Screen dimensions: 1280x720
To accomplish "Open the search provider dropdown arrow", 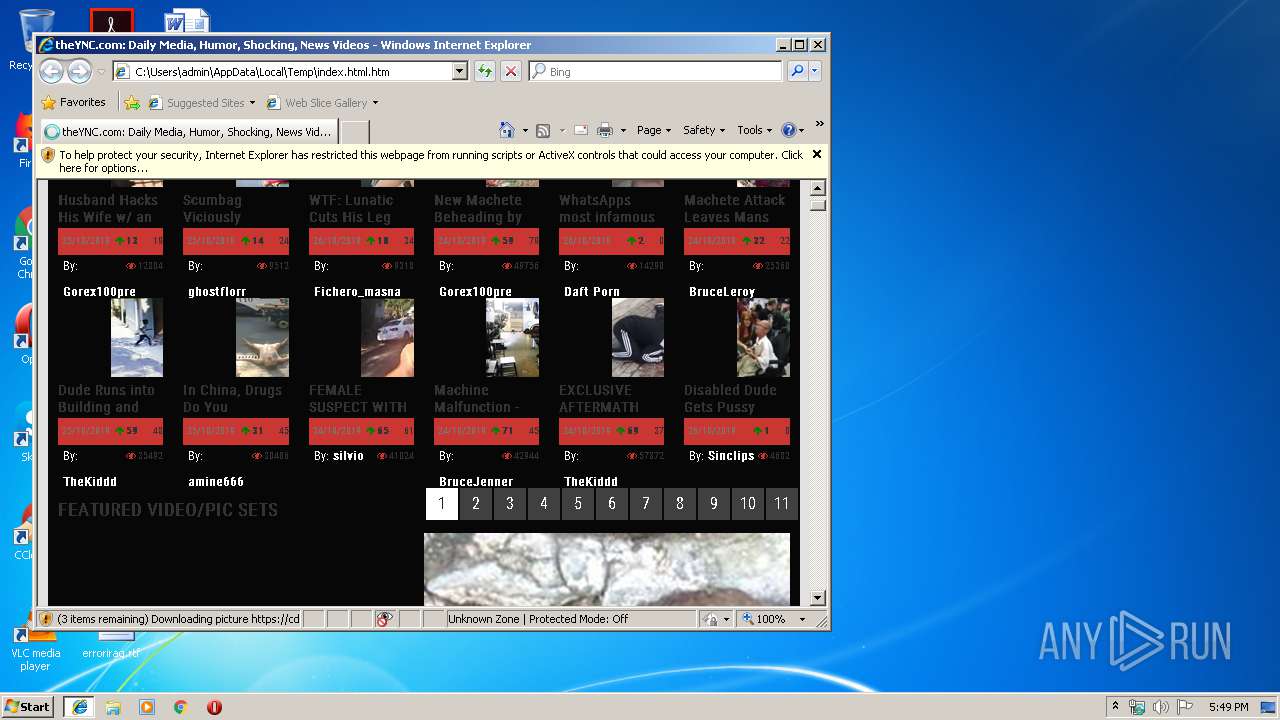I will pos(815,71).
